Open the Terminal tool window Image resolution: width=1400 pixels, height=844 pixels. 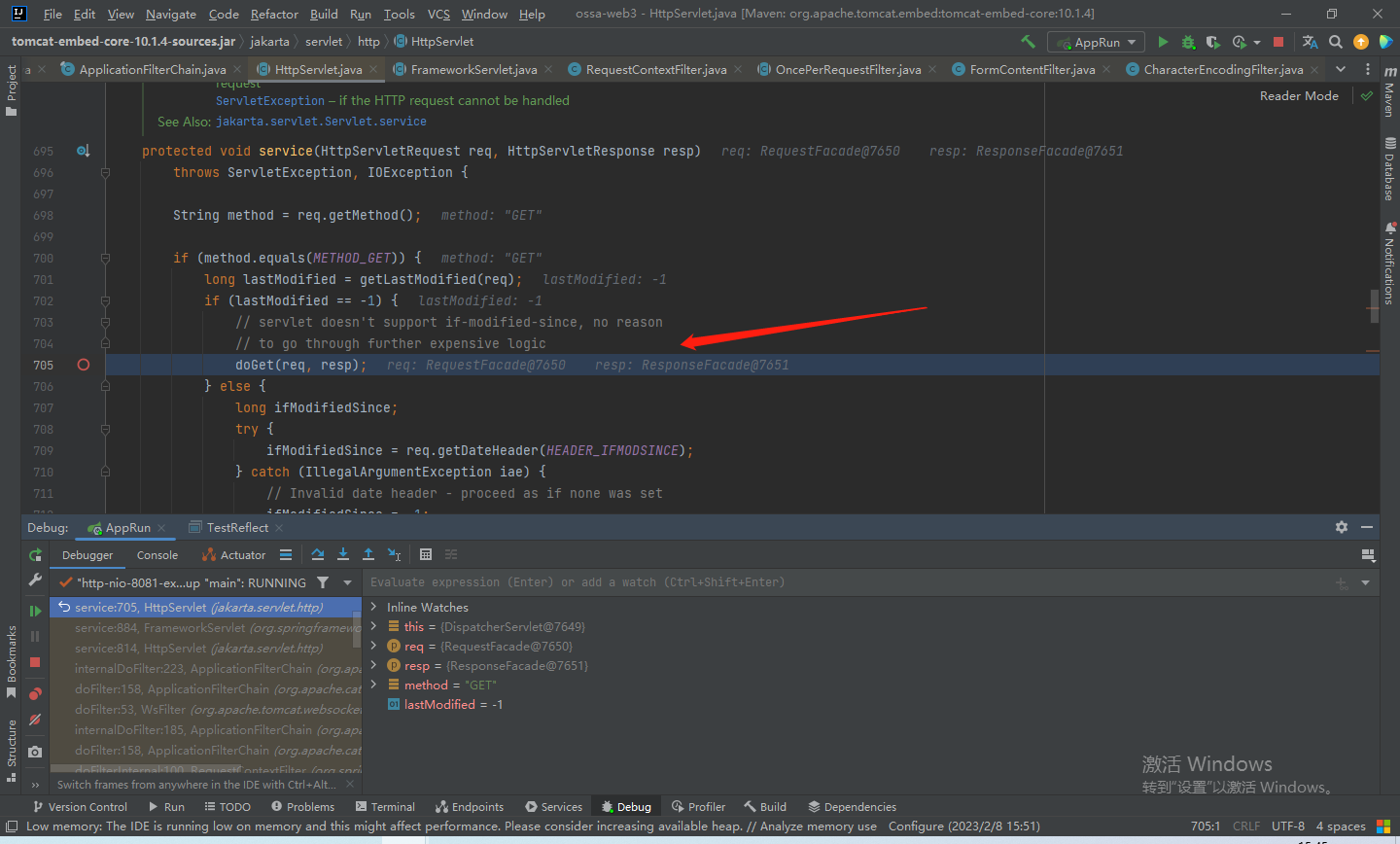tap(385, 806)
